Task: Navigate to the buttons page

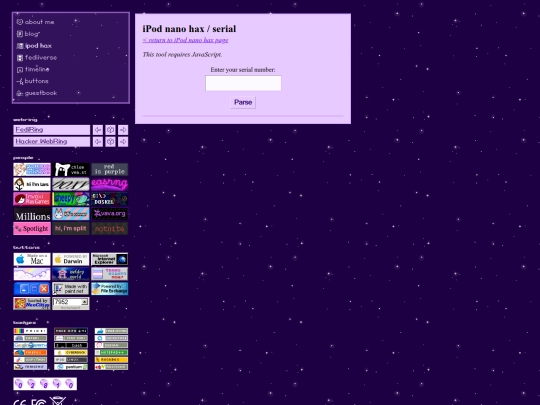Action: coord(32,81)
